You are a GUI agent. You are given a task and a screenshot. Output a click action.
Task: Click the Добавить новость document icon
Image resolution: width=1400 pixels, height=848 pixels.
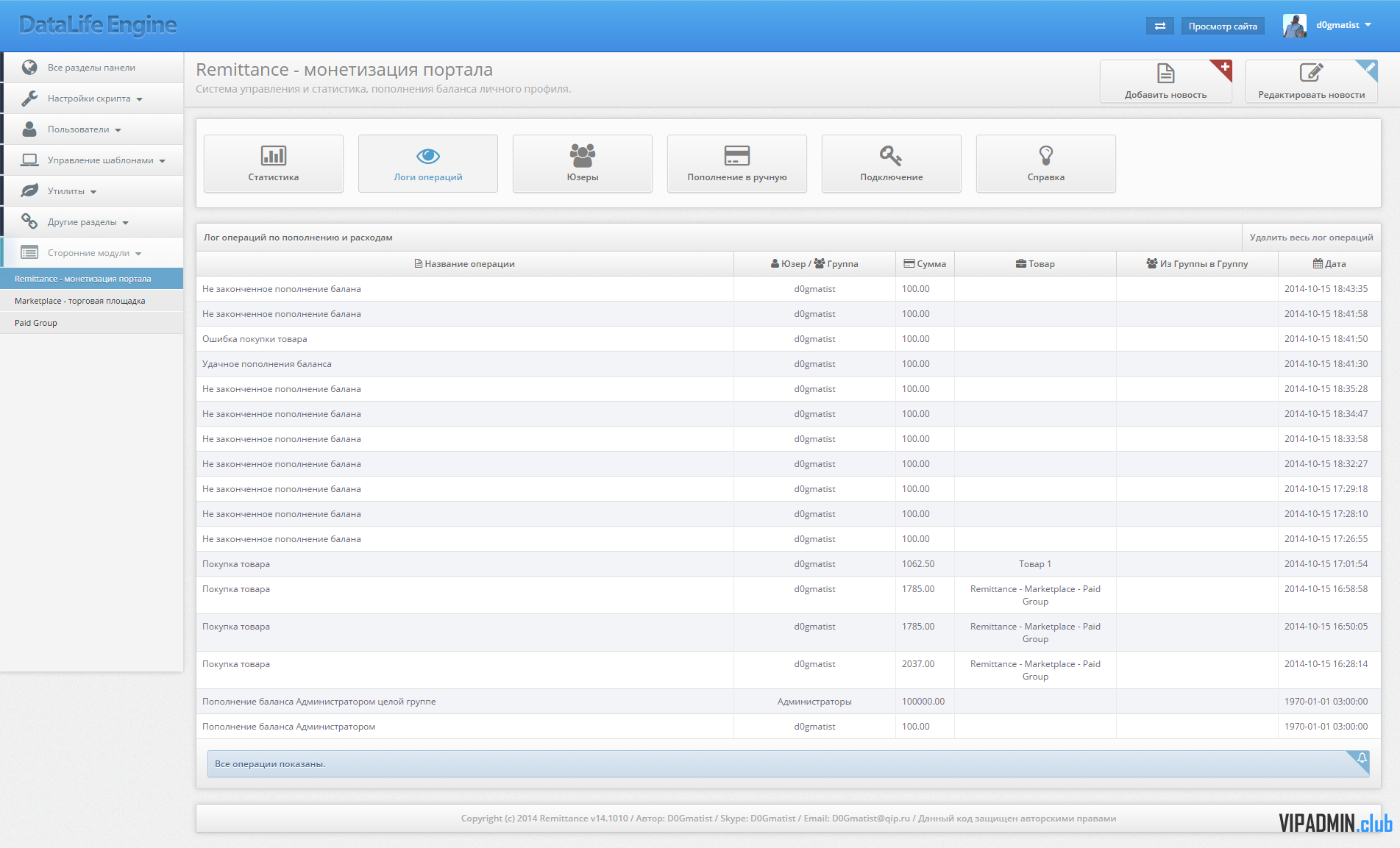[x=1165, y=74]
